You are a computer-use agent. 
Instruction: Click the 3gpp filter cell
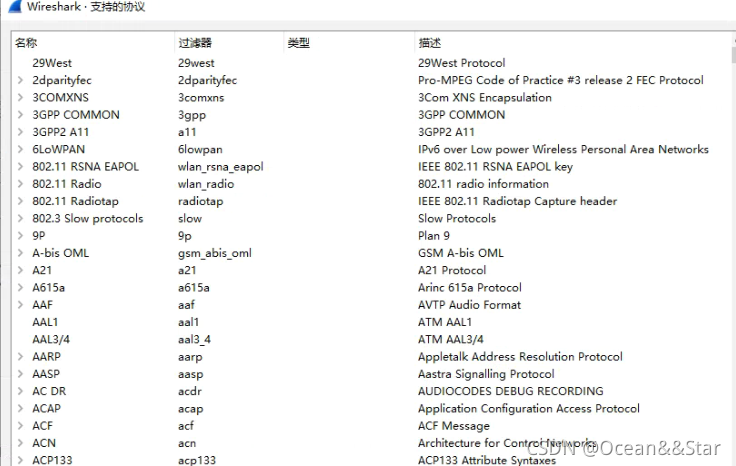(192, 115)
